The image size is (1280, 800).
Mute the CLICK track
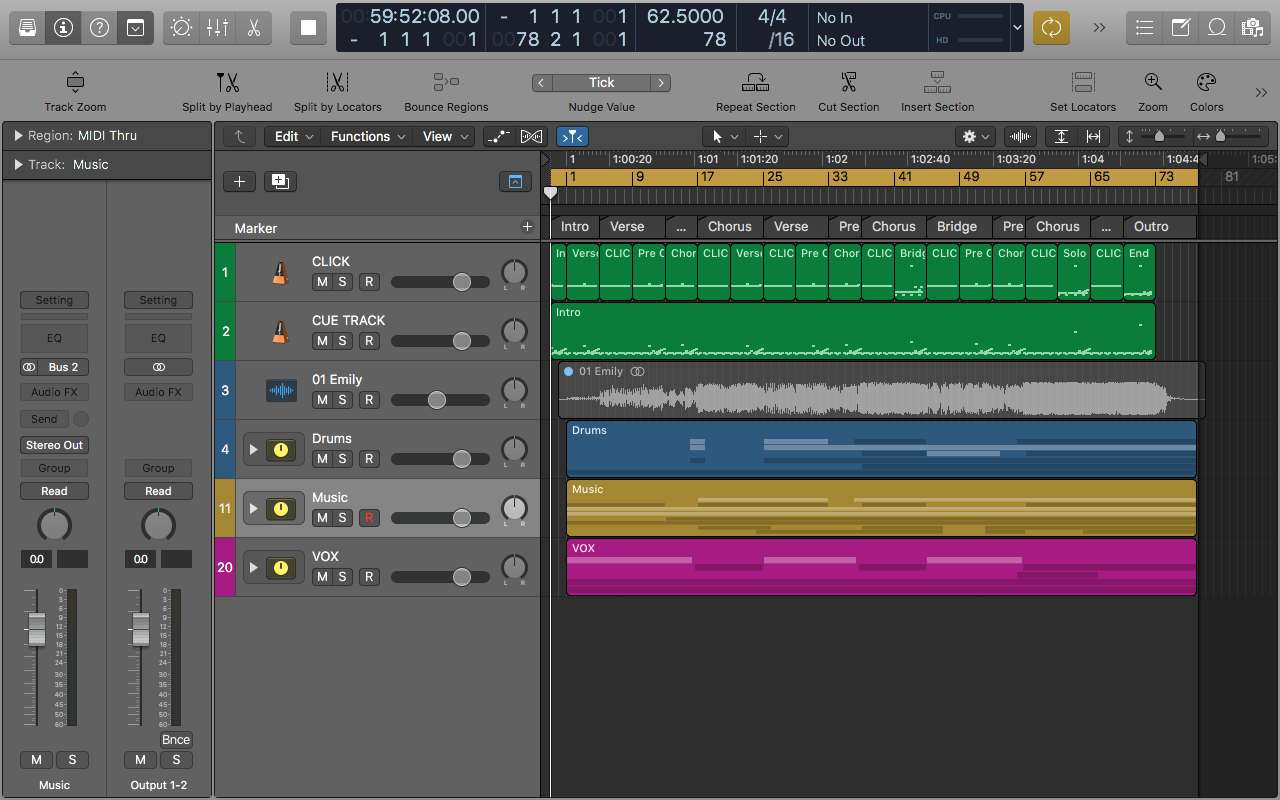pyautogui.click(x=322, y=282)
